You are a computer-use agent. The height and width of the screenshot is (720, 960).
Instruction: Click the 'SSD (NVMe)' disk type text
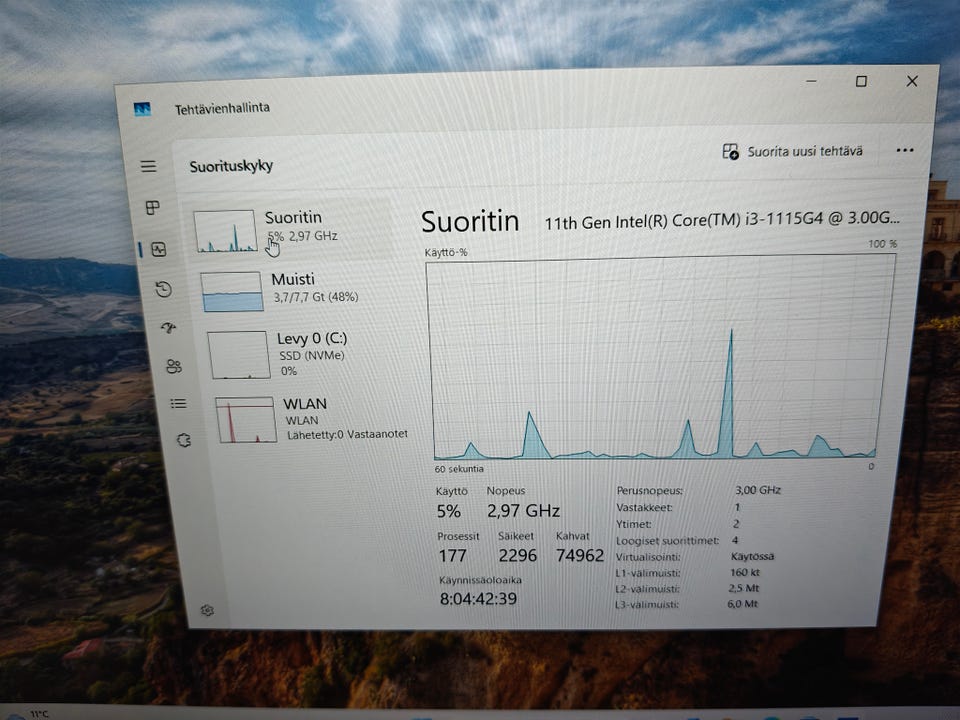point(312,356)
